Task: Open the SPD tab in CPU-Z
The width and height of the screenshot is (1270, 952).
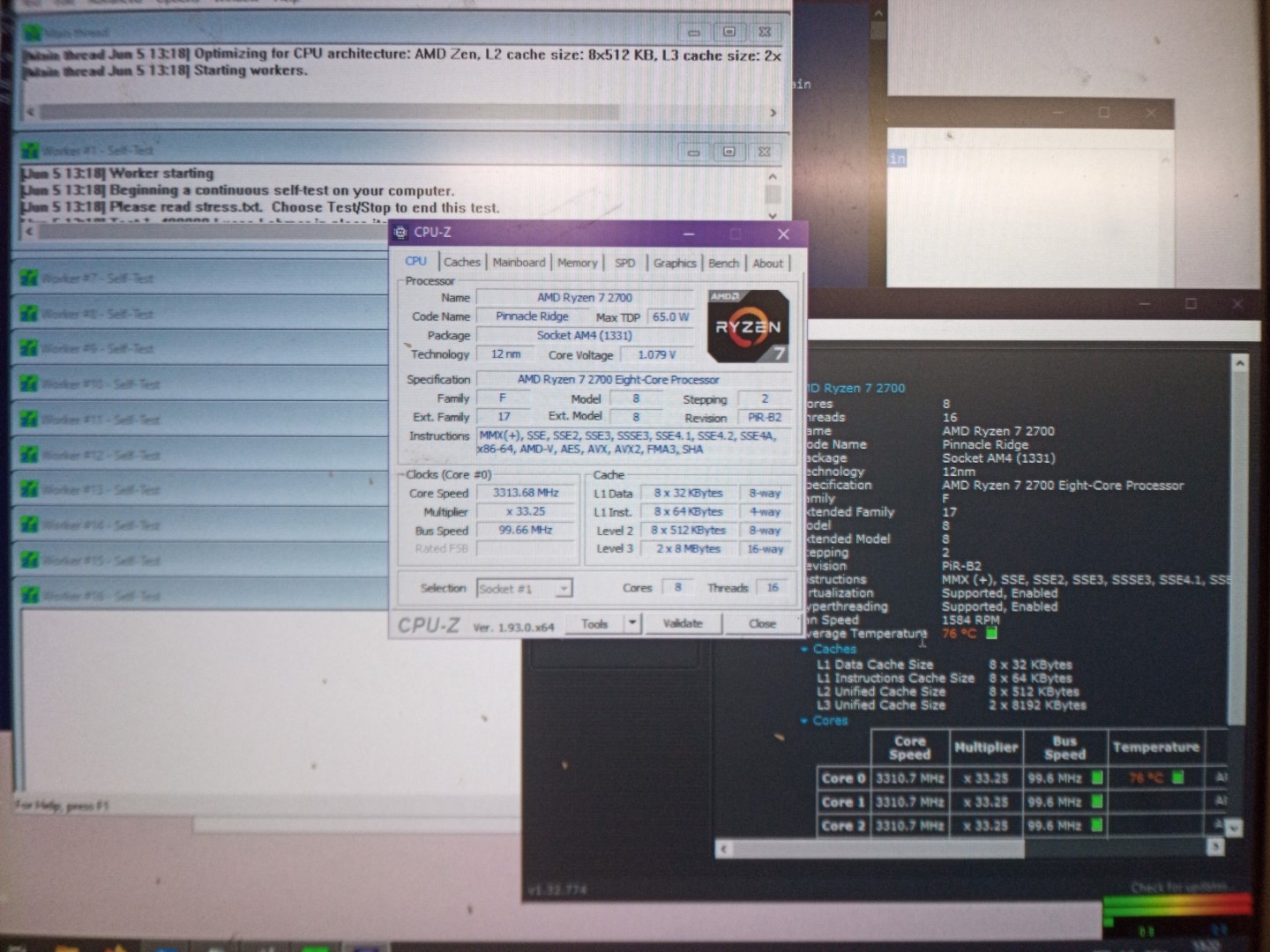Action: [x=624, y=263]
